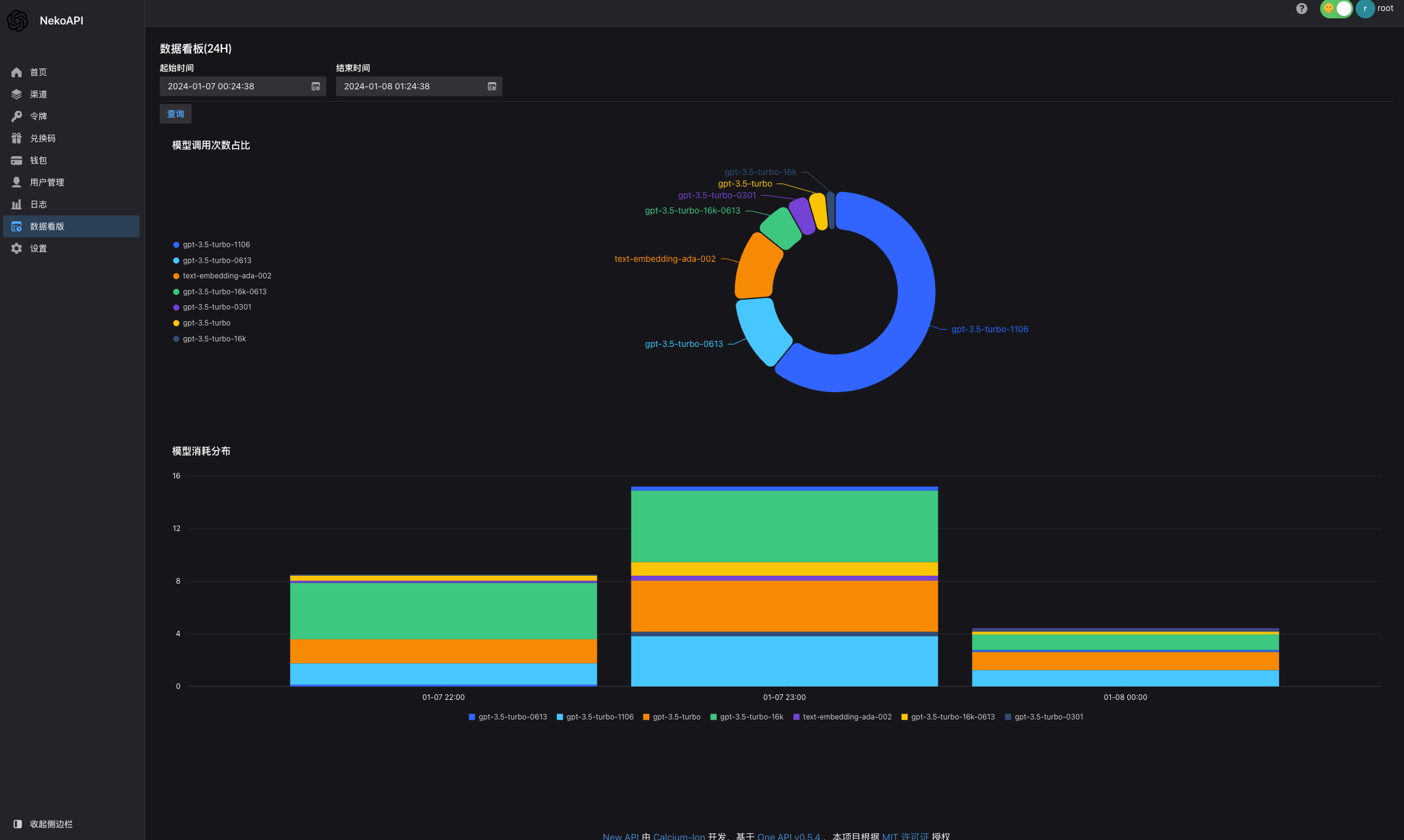Click the NekoAPI title text
The height and width of the screenshot is (840, 1404).
pyautogui.click(x=61, y=21)
